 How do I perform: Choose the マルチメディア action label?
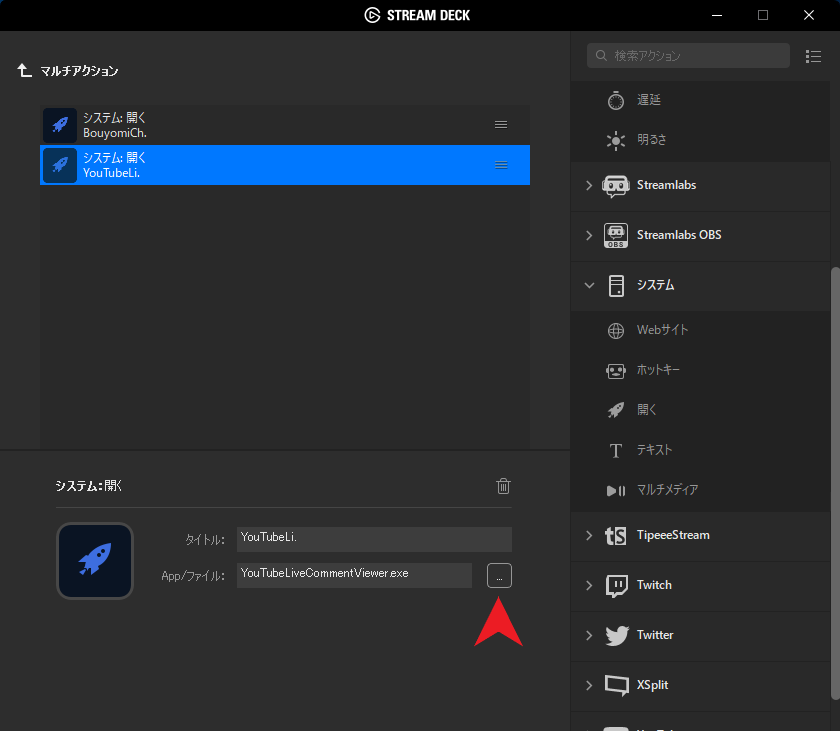(668, 490)
